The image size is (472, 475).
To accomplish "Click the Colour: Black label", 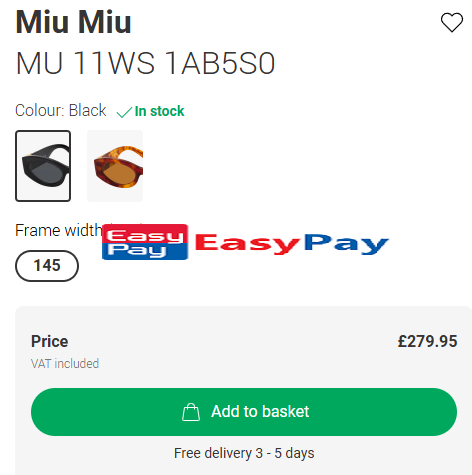I will click(61, 110).
